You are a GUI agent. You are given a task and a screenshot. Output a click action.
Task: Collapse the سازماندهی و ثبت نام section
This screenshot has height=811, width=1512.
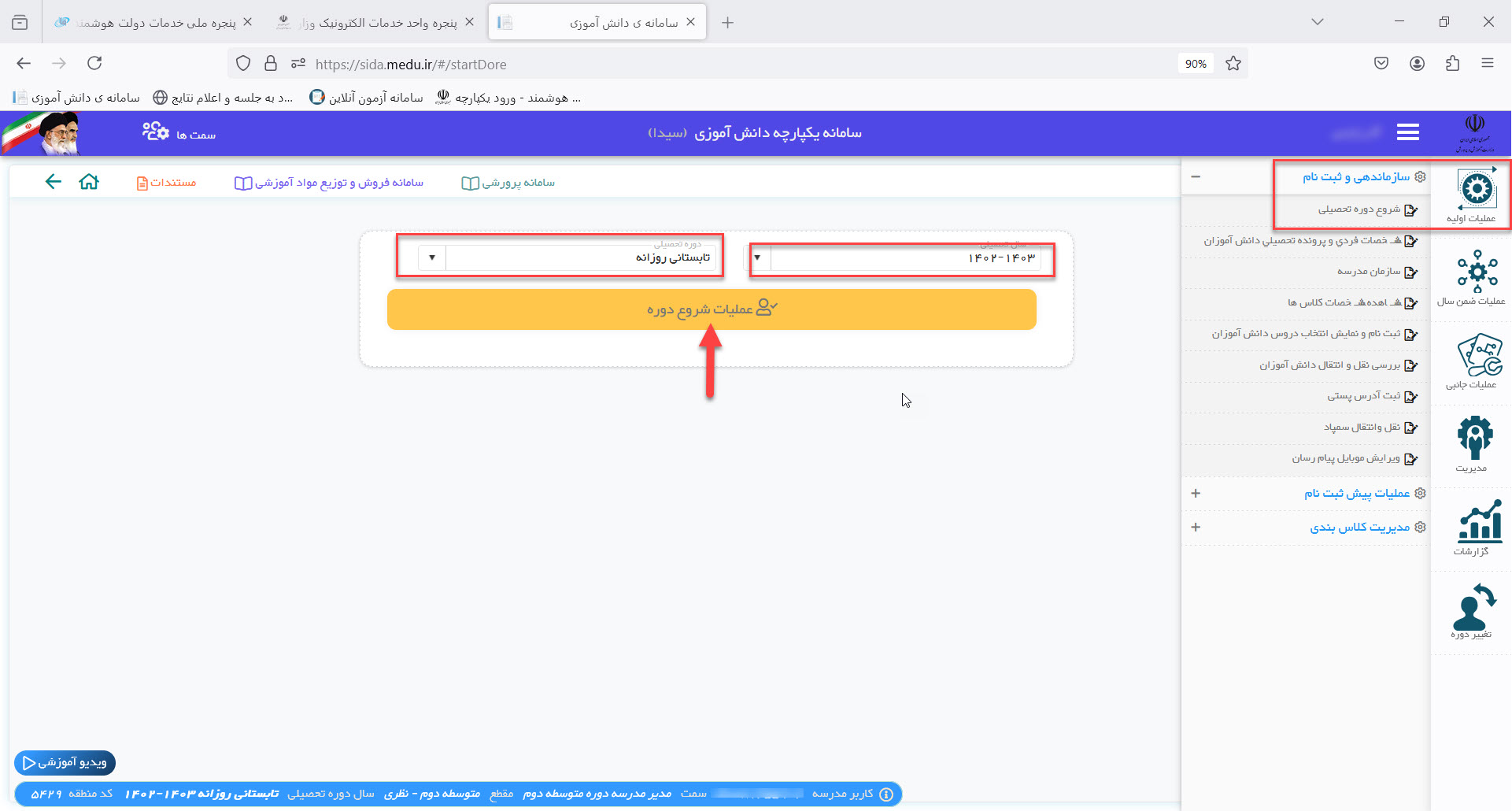(1196, 176)
